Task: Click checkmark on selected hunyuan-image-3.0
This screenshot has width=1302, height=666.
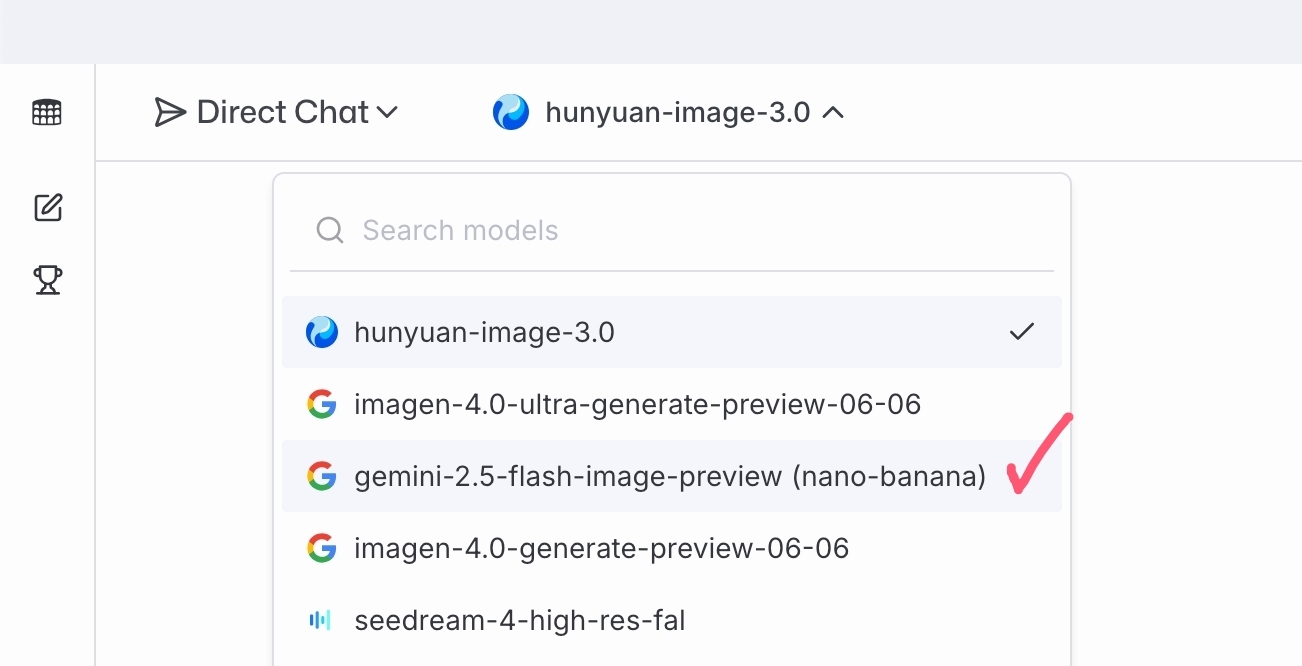Action: (1021, 332)
